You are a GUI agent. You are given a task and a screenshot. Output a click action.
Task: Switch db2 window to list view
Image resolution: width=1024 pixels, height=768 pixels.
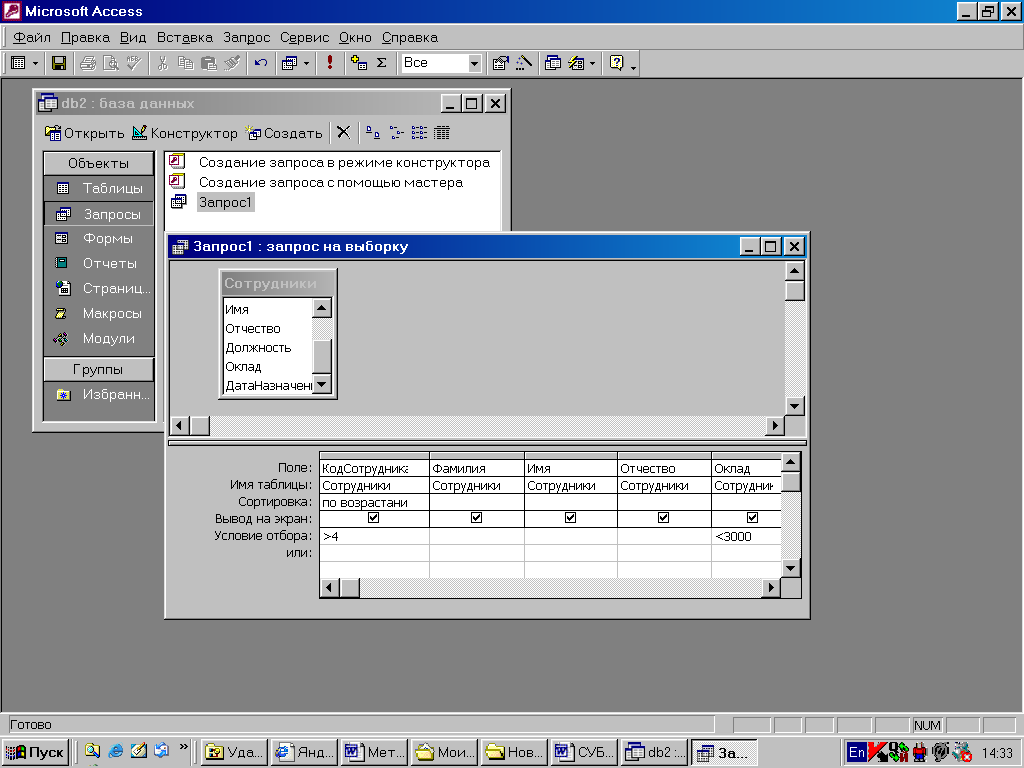419,133
